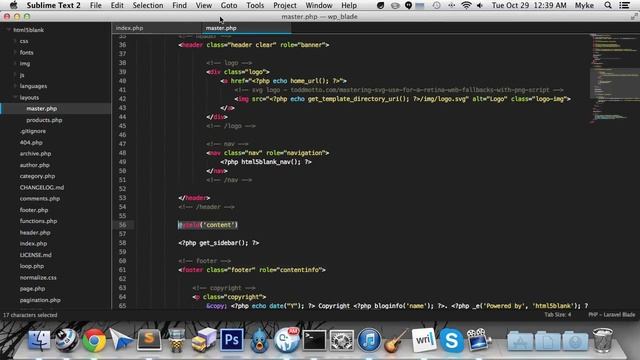Screen dimensions: 640x360
Task: Expand the languages folder in sidebar
Action: [x=15, y=86]
